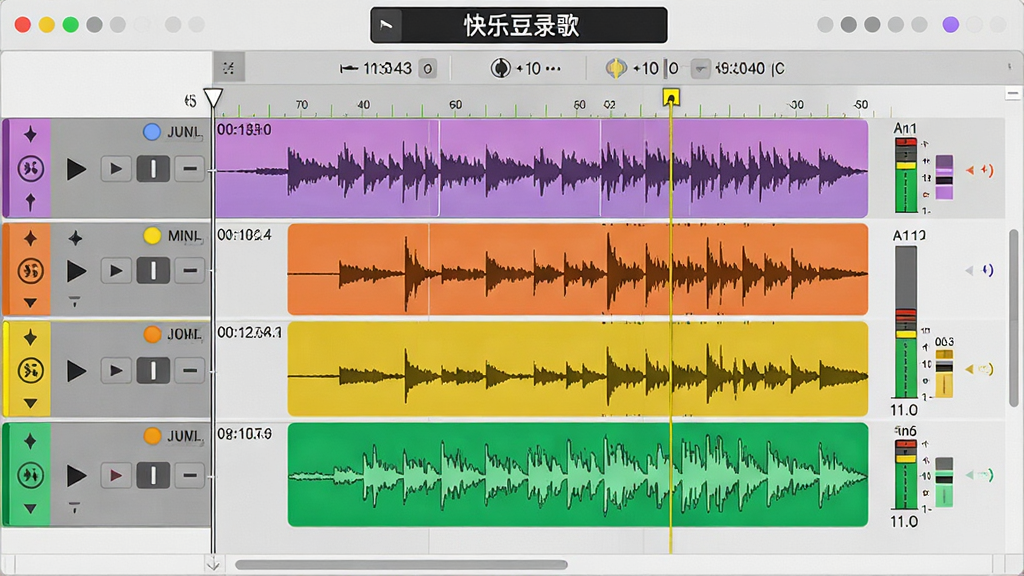Mute the green track using its speaker icon
Screen dimensions: 1024x576
coord(980,475)
